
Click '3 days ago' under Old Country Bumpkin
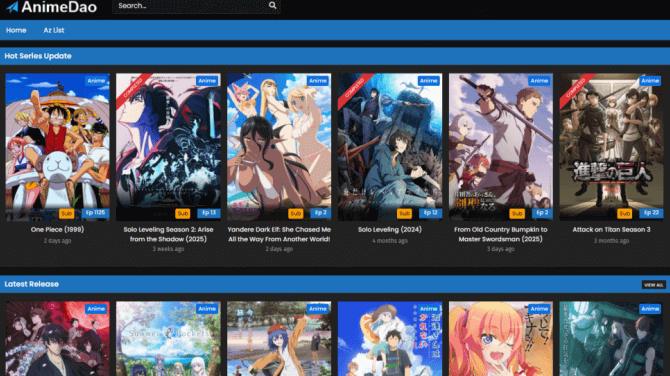[x=501, y=249]
